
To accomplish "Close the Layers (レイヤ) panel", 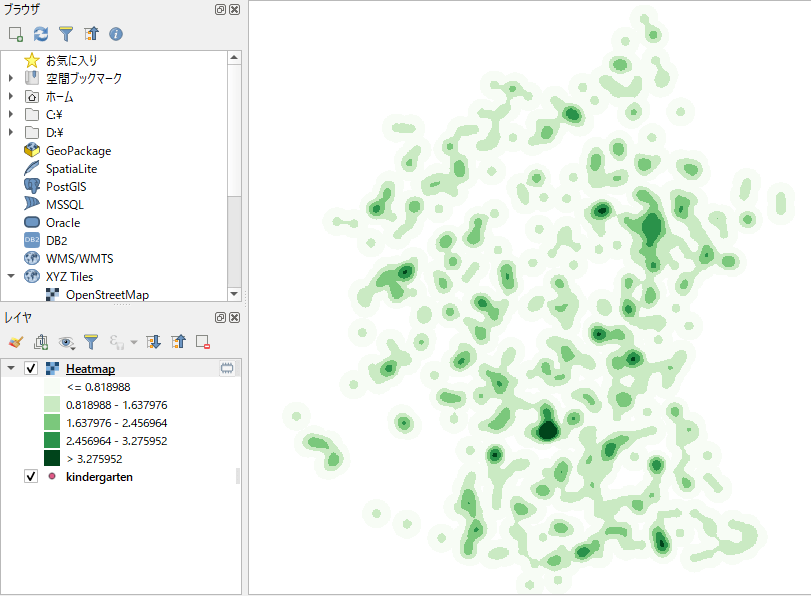I will [234, 317].
